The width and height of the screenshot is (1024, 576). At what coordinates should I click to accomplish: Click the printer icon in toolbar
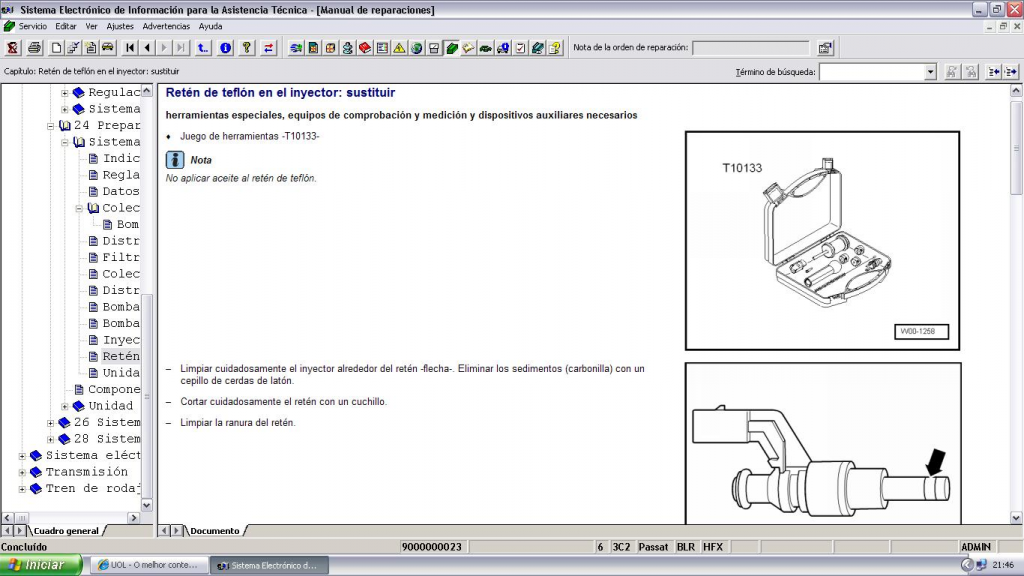34,48
